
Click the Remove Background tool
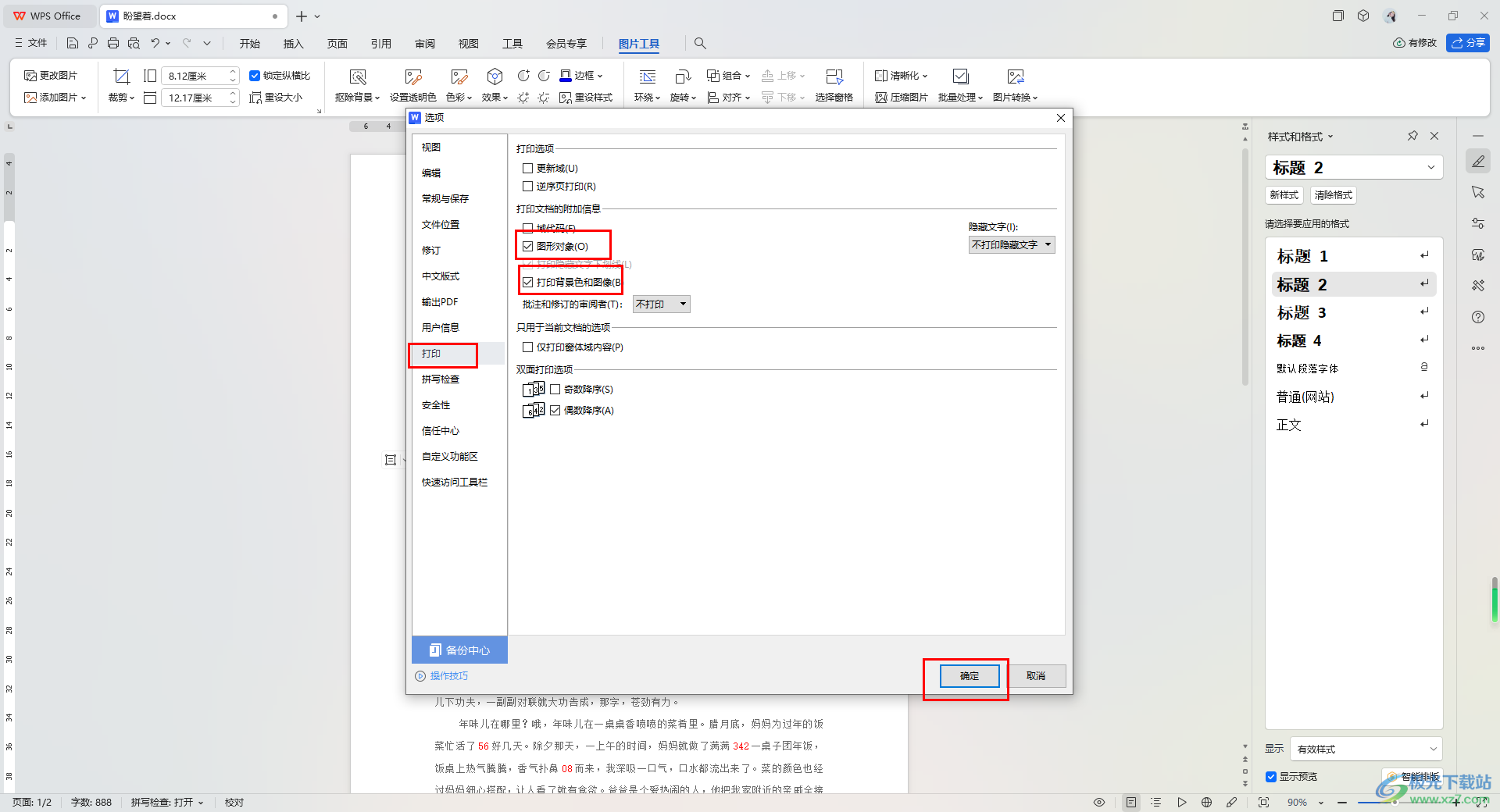point(357,84)
